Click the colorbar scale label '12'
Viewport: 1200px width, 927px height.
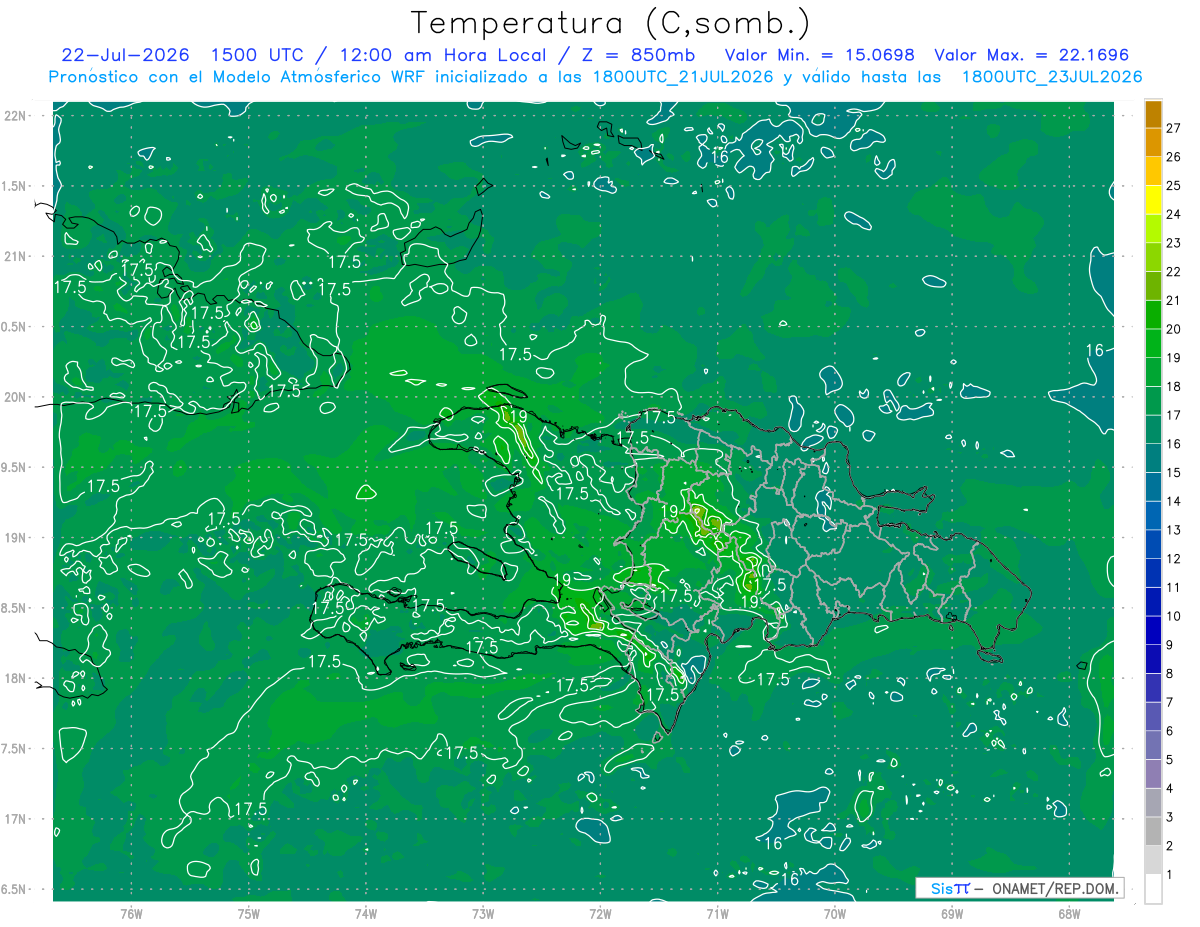[x=1174, y=559]
